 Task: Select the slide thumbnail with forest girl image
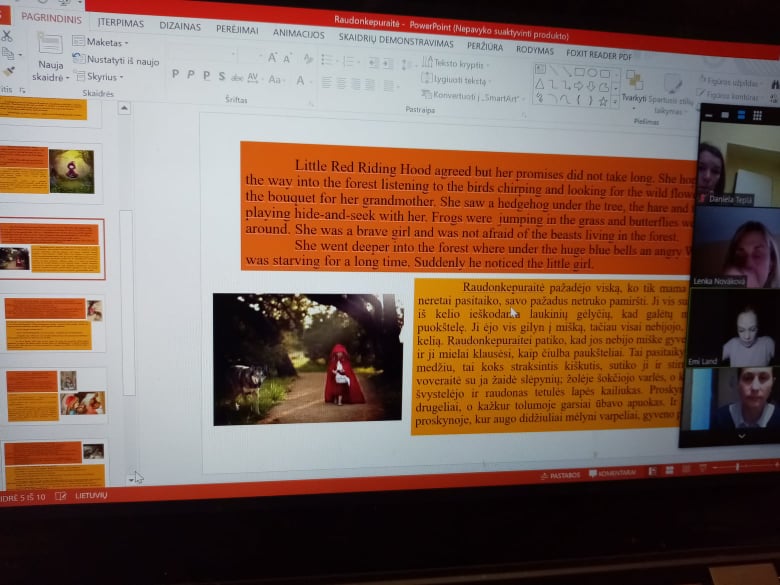[51, 172]
